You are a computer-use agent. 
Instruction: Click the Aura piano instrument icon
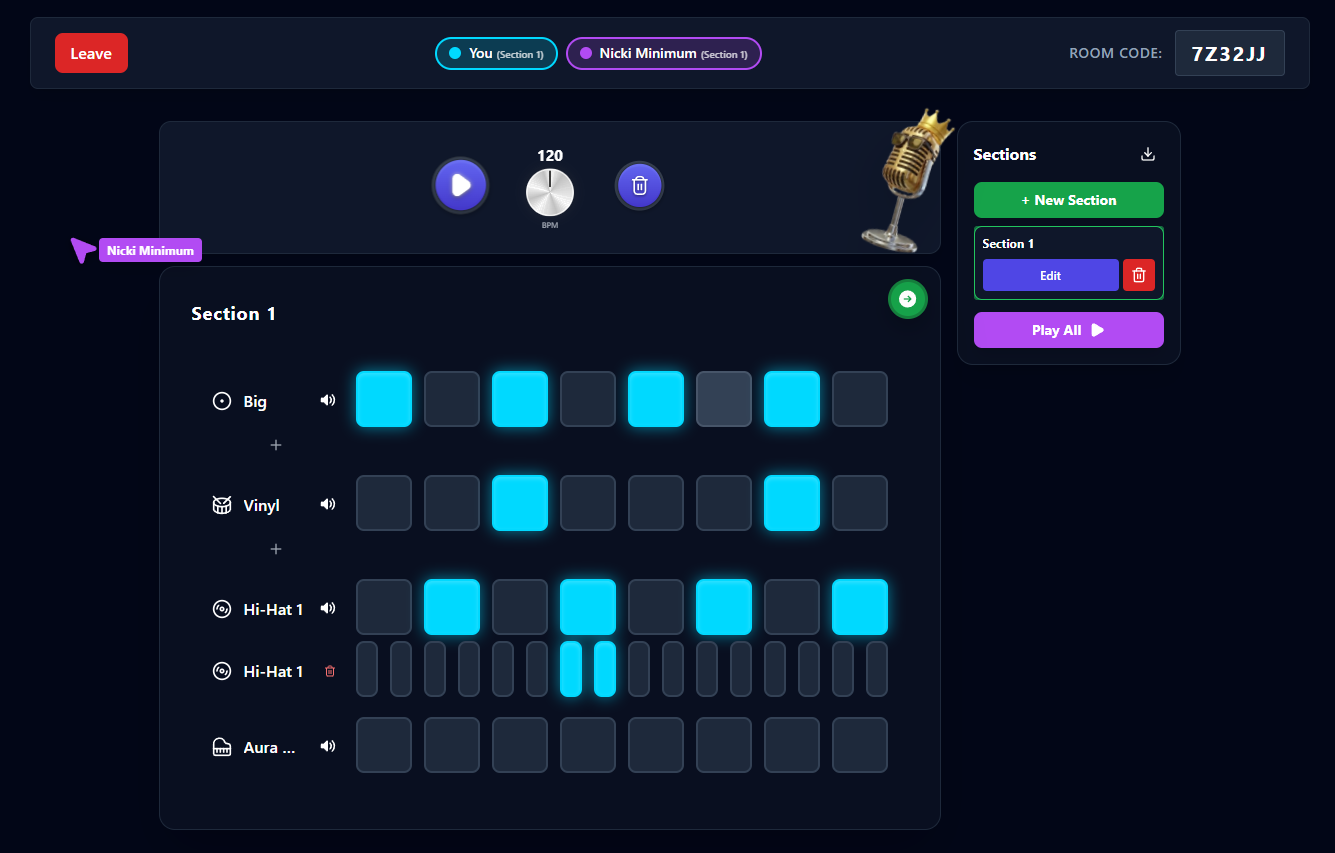(x=221, y=746)
